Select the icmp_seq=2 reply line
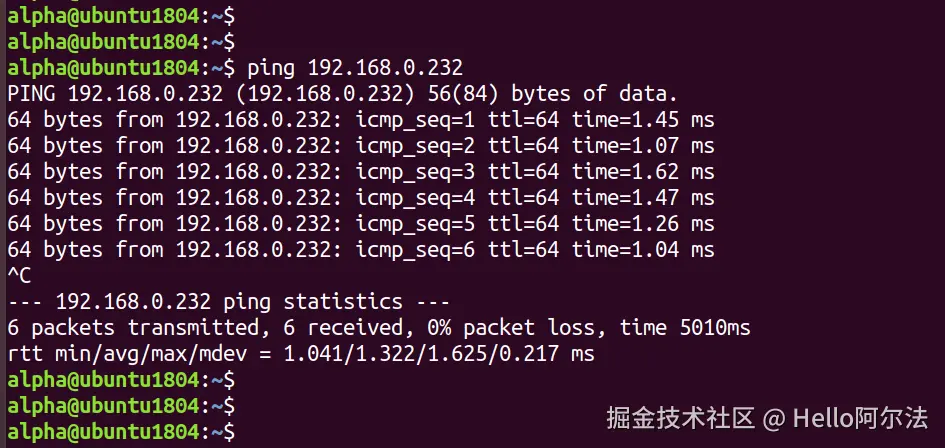Screen dimensions: 945x448 click(x=360, y=147)
